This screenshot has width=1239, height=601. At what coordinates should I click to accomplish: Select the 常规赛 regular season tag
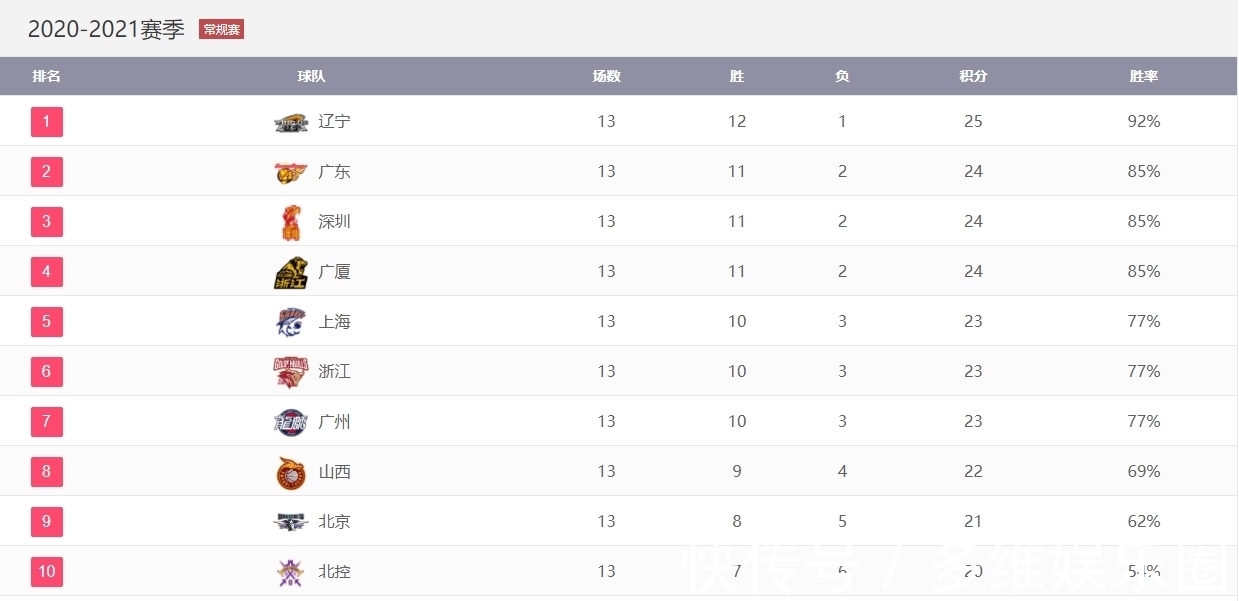click(x=222, y=30)
